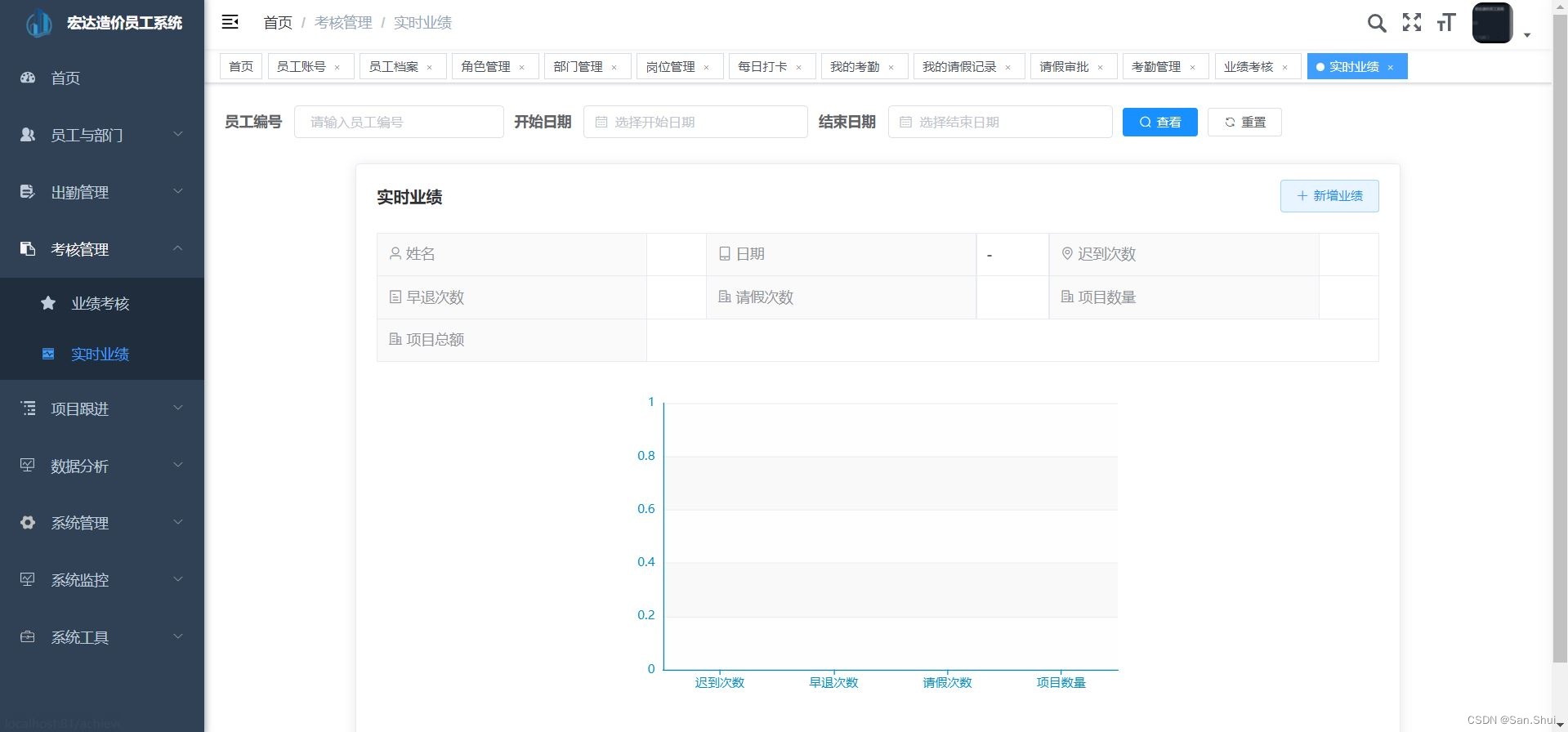Focus the 员工编号 input field
This screenshot has width=1568, height=732.
(399, 122)
